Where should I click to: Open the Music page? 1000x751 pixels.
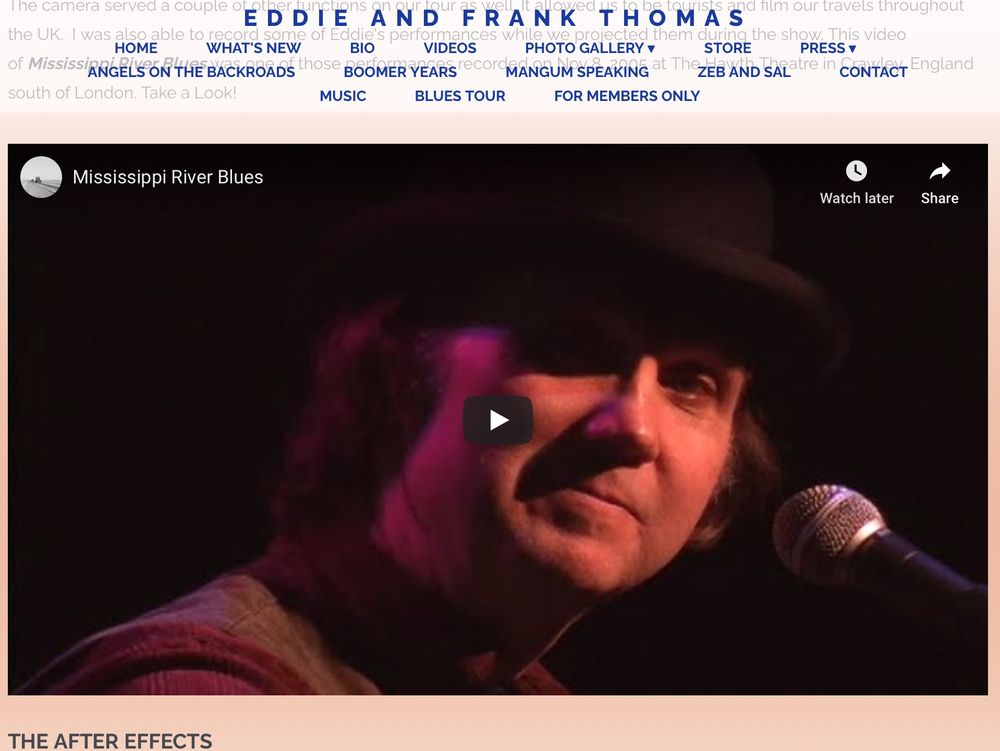coord(342,96)
